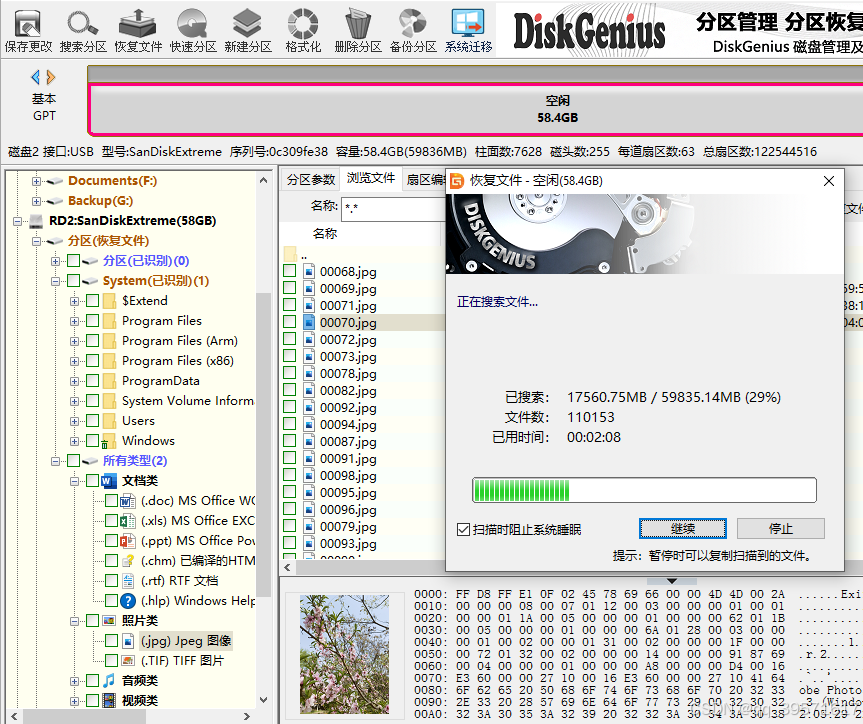Viewport: 863px width, 724px height.
Task: Collapse the System(已识别)(1) node
Action: 55,281
